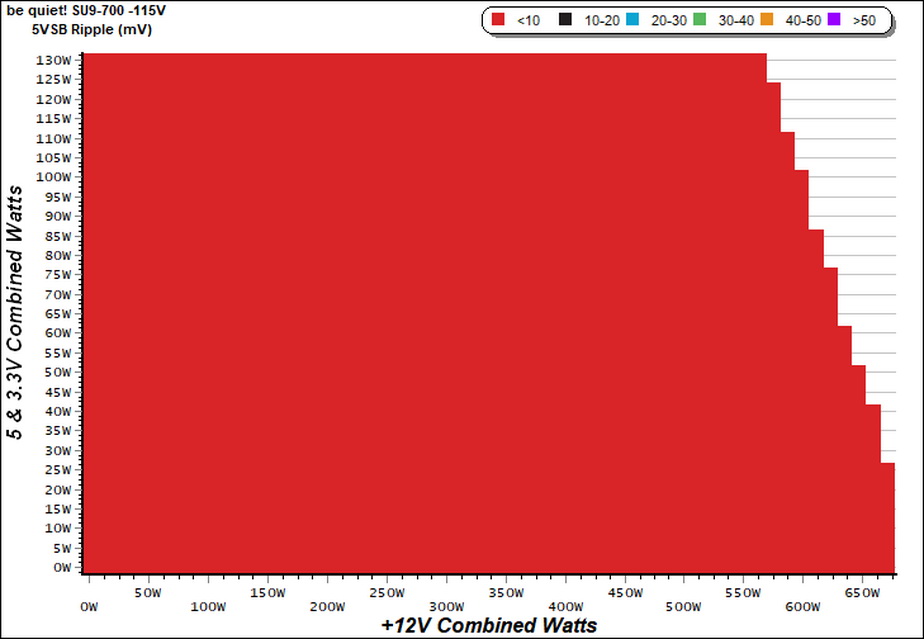The width and height of the screenshot is (924, 639).
Task: Click the '60W' y-axis label
Action: 58,333
